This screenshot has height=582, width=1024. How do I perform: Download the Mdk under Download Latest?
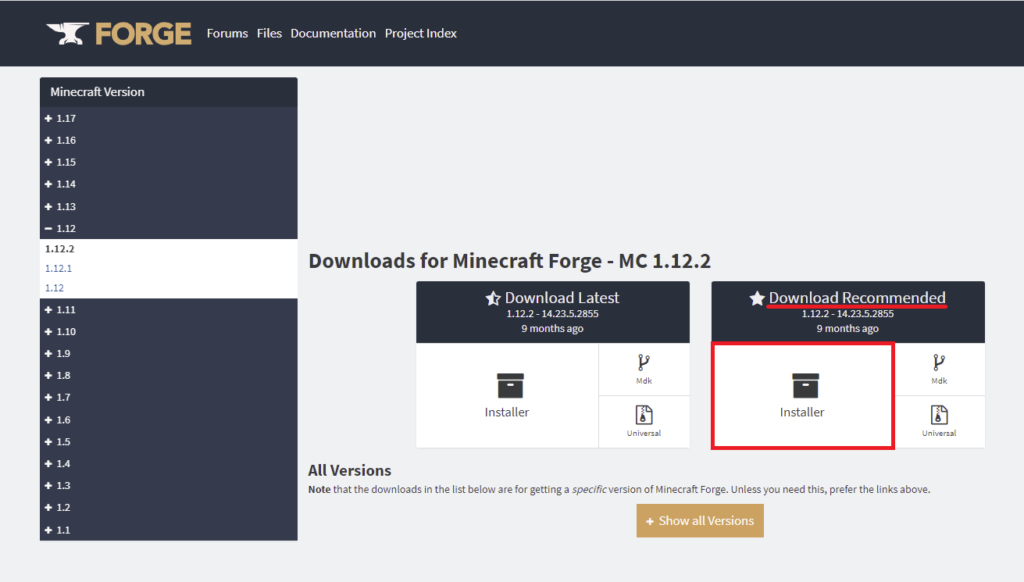[x=644, y=369]
